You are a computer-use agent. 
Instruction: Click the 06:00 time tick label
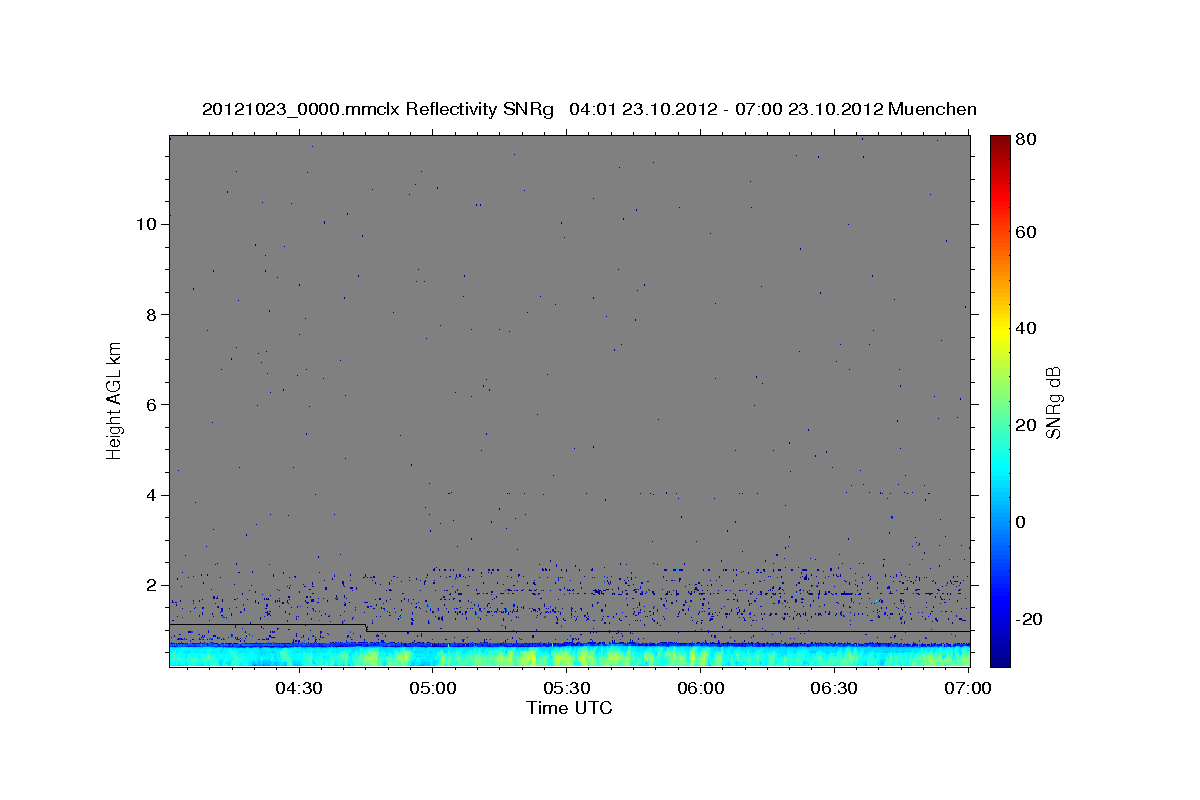click(x=701, y=688)
